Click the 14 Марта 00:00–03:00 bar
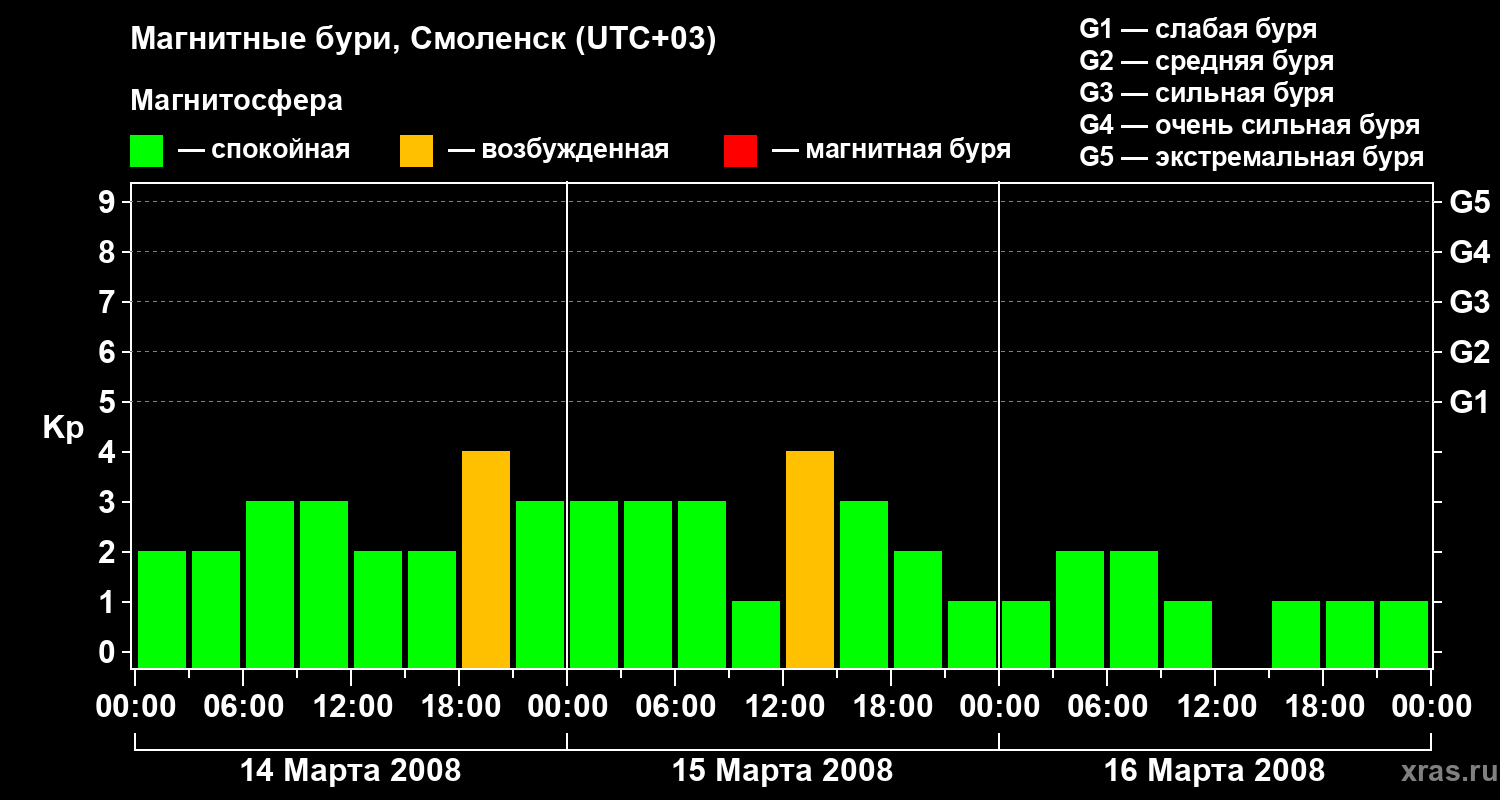Viewport: 1500px width, 800px height. tap(162, 610)
